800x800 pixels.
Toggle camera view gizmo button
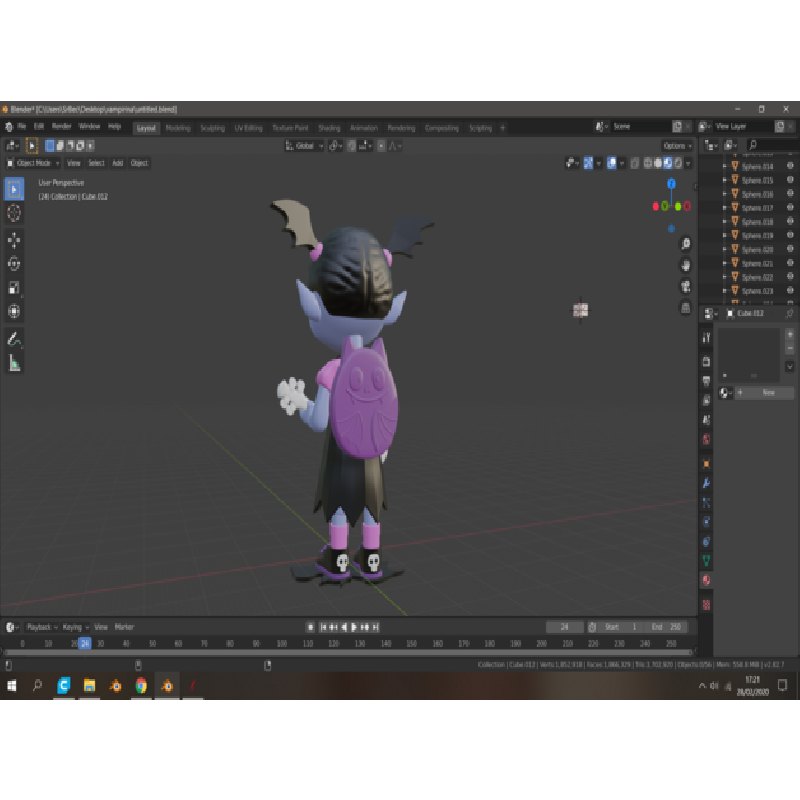(686, 287)
